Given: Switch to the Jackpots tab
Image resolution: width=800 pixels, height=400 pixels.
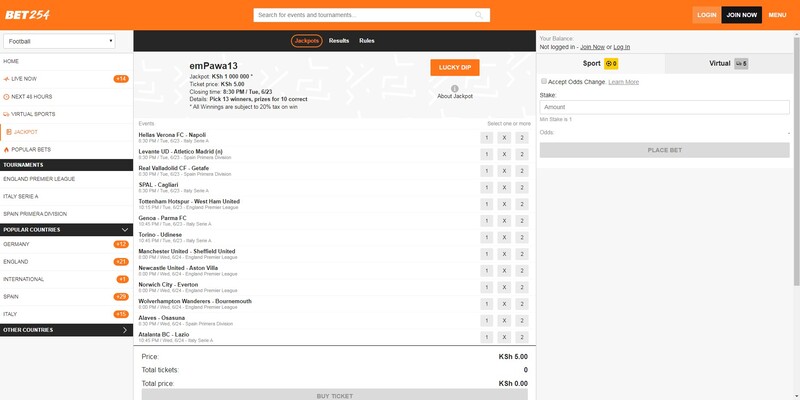Looking at the screenshot, I should tap(307, 41).
